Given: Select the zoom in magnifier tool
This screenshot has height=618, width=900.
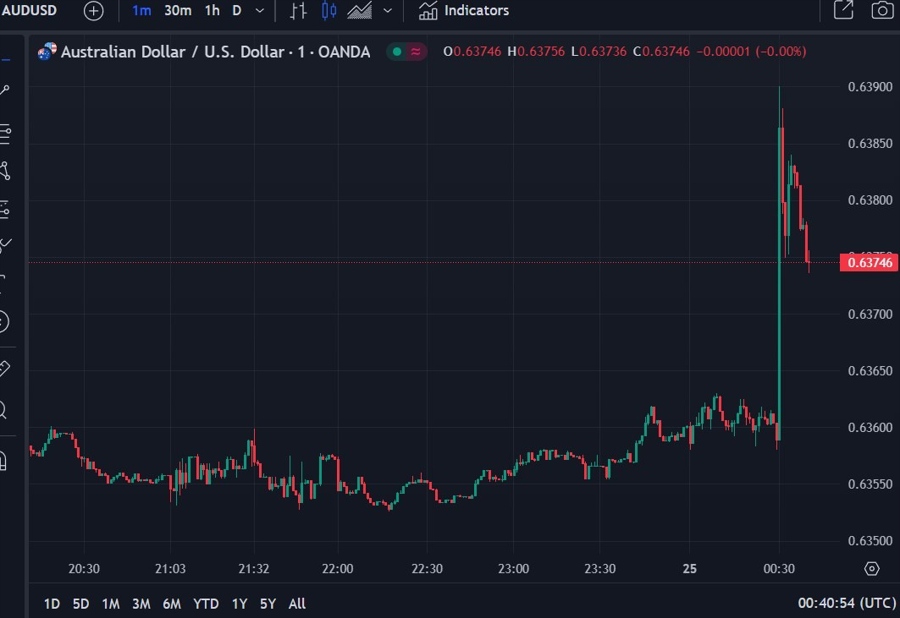Looking at the screenshot, I should coord(3,410).
